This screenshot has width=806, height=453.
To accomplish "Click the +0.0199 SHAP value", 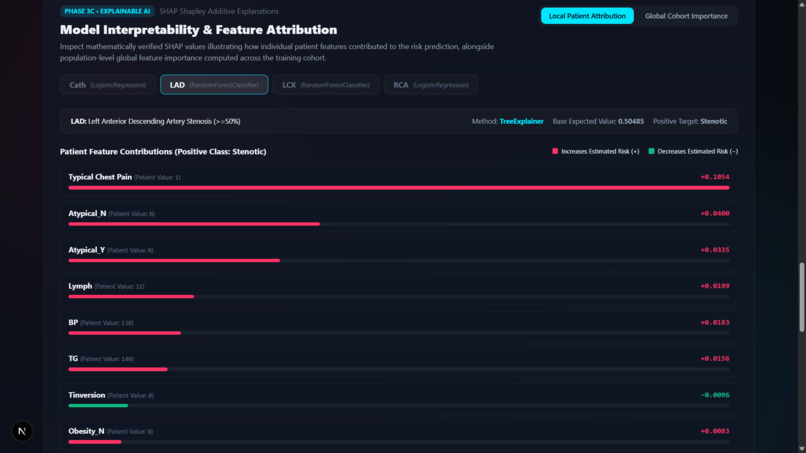I will 715,286.
